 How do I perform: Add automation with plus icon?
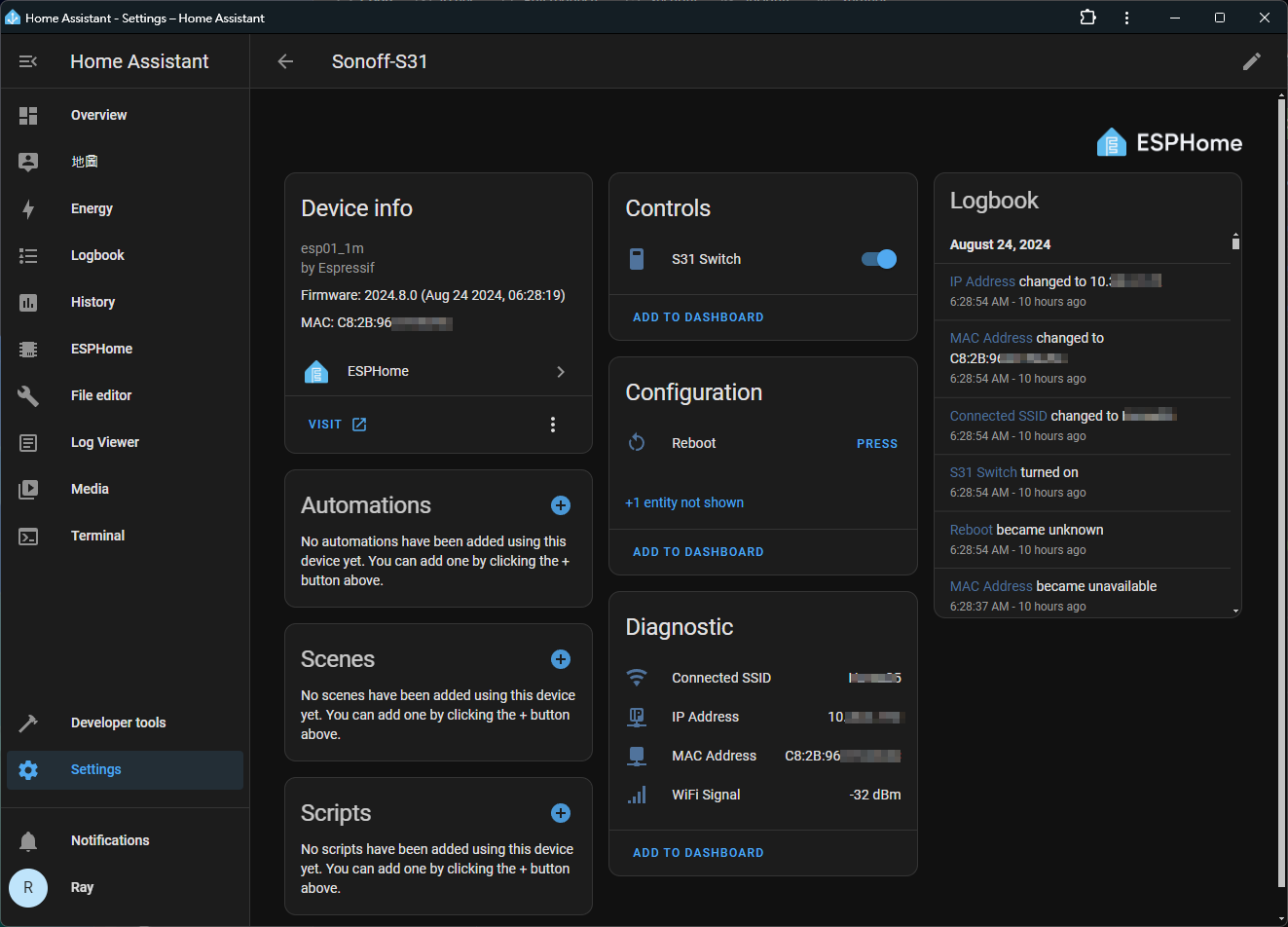(561, 505)
